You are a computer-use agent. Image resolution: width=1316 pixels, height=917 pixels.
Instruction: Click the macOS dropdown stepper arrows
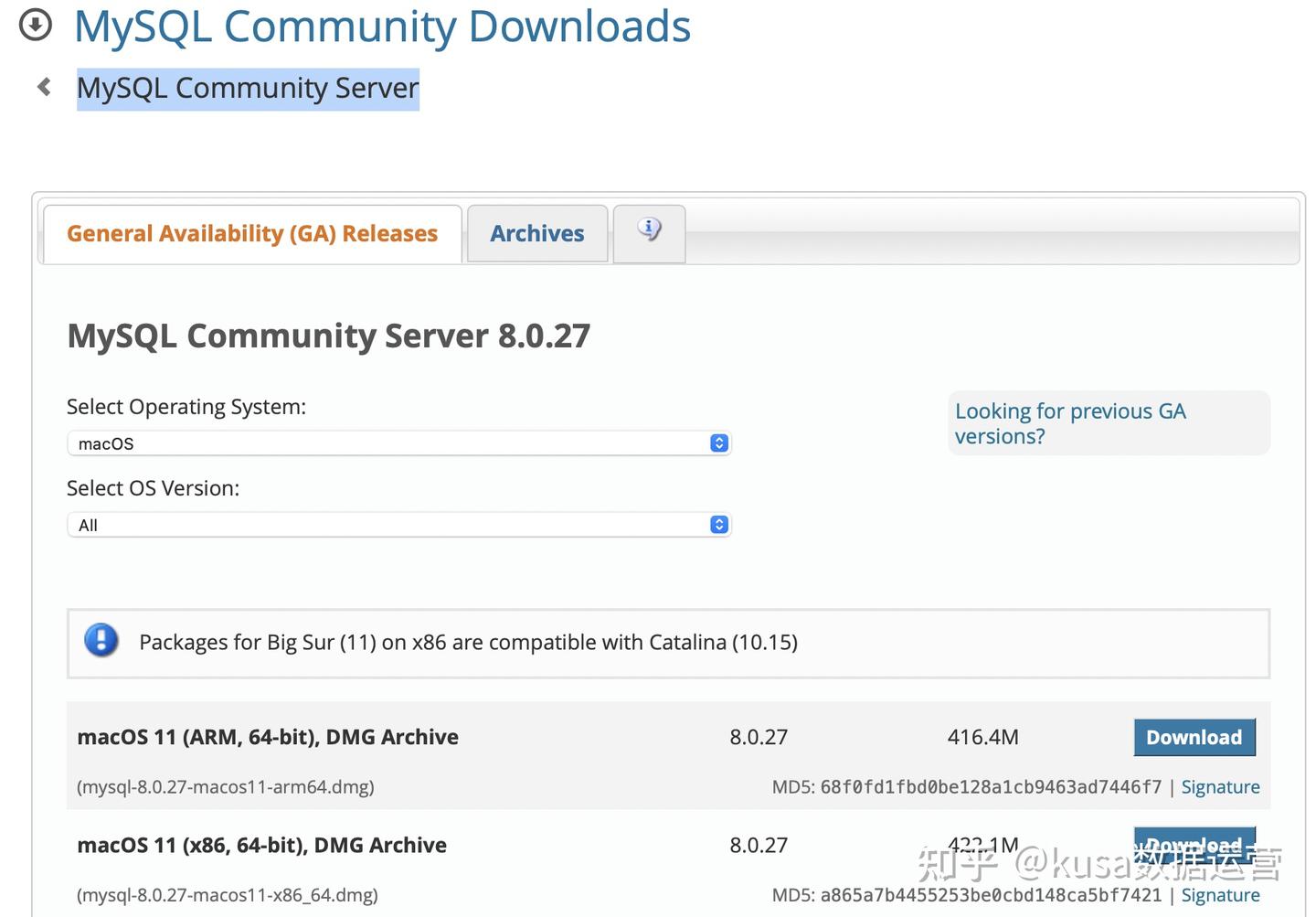719,443
